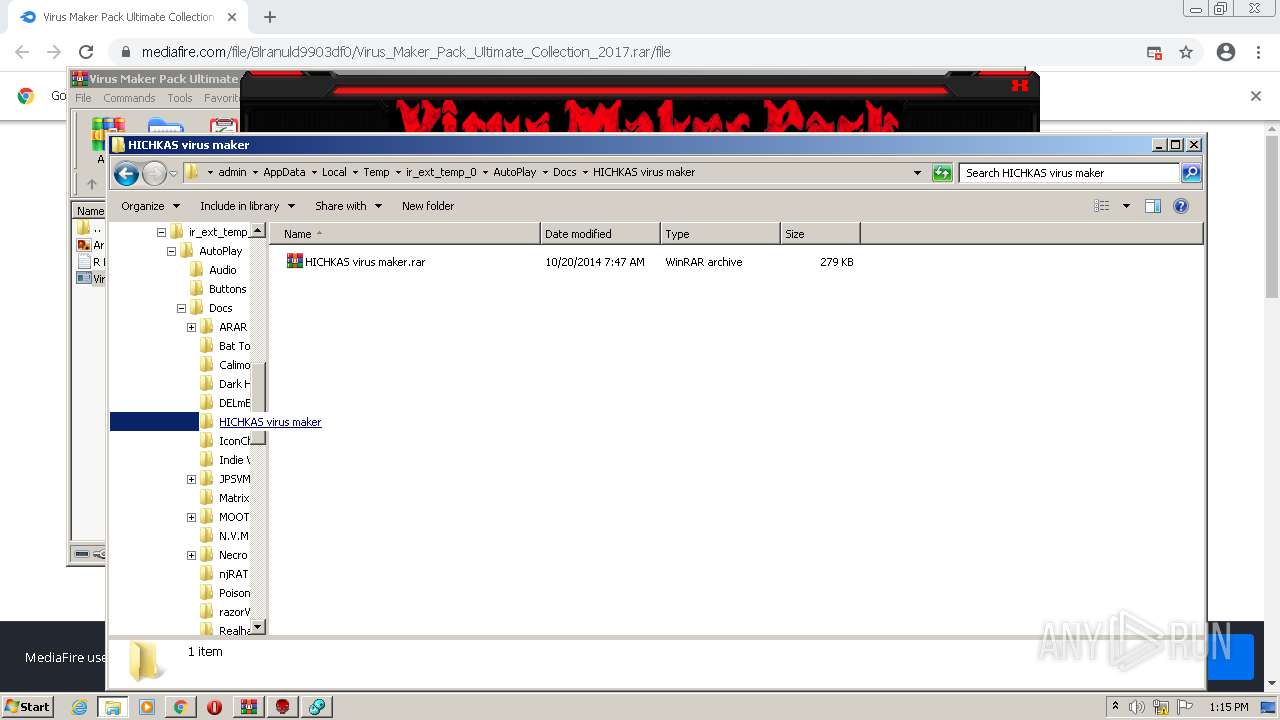Bookmark this page with the star icon
1280x720 pixels.
pos(1186,52)
